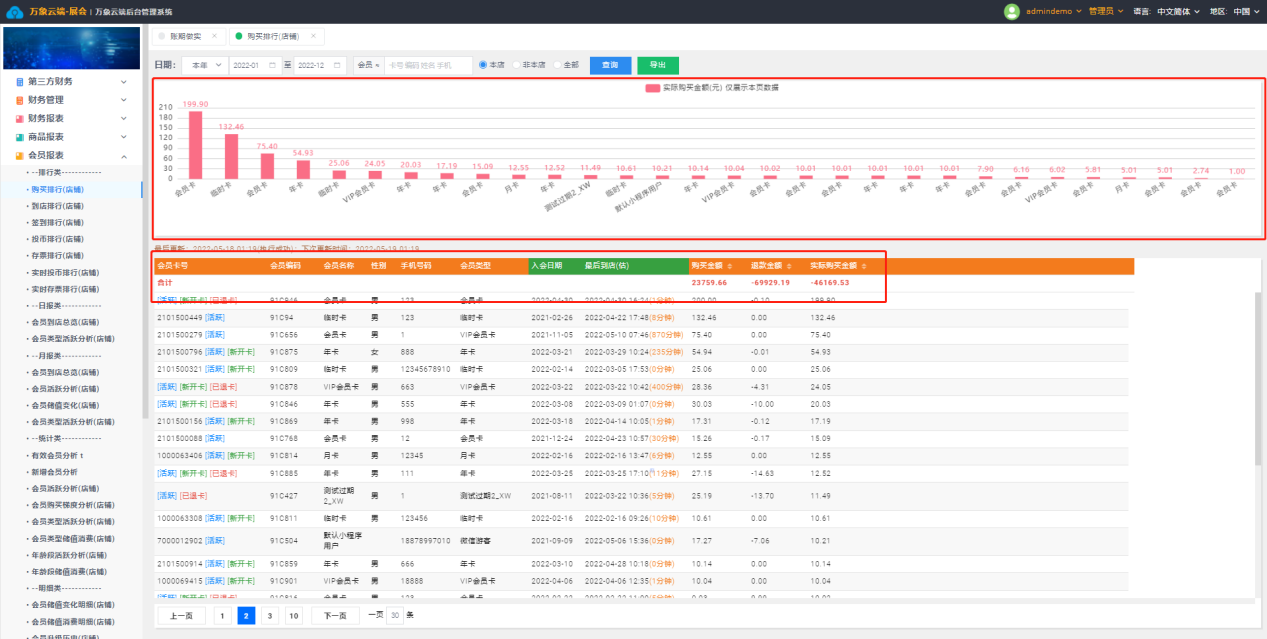Image resolution: width=1267 pixels, height=639 pixels.
Task: Click the 财务报表 menu icon
Action: (19, 118)
